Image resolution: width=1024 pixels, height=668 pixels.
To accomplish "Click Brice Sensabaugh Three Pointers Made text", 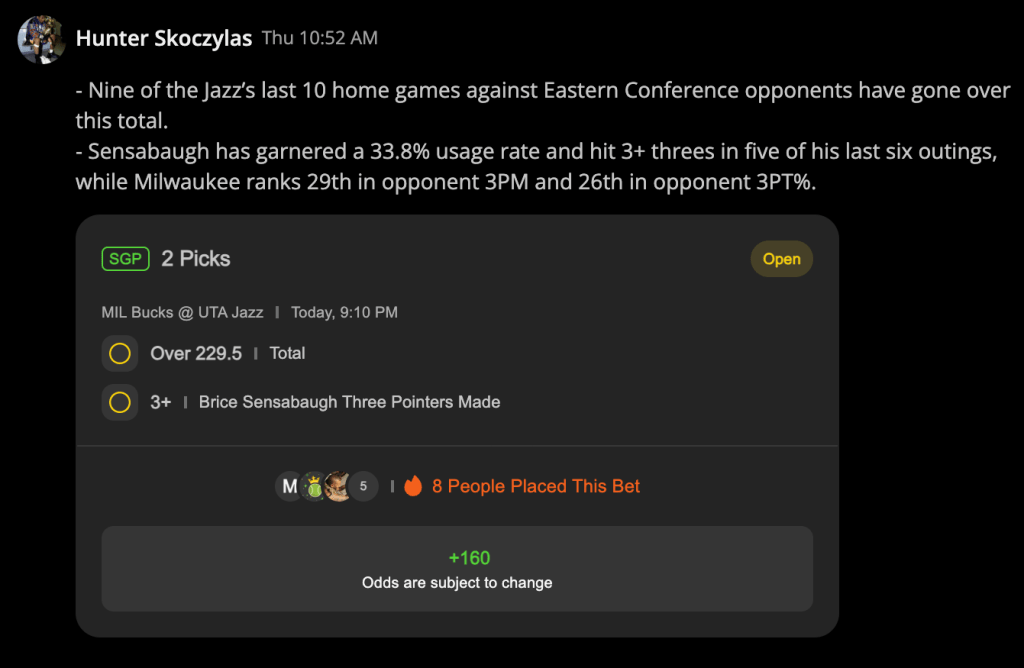I will 349,402.
